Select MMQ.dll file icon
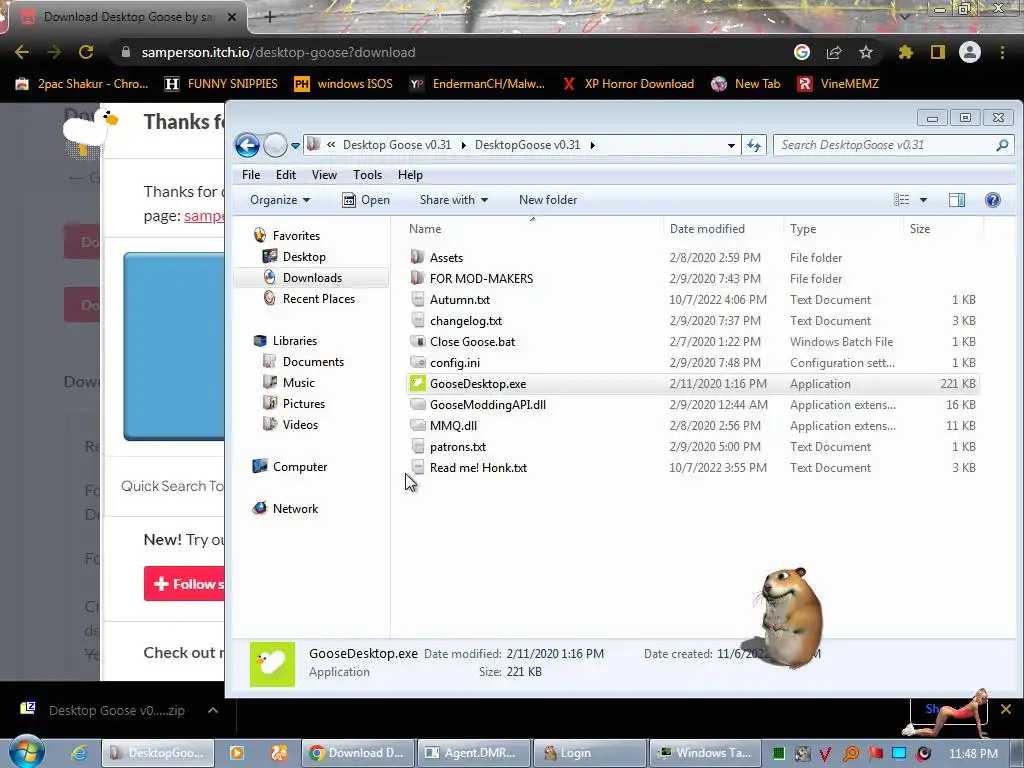Image resolution: width=1024 pixels, height=768 pixels. click(x=417, y=426)
